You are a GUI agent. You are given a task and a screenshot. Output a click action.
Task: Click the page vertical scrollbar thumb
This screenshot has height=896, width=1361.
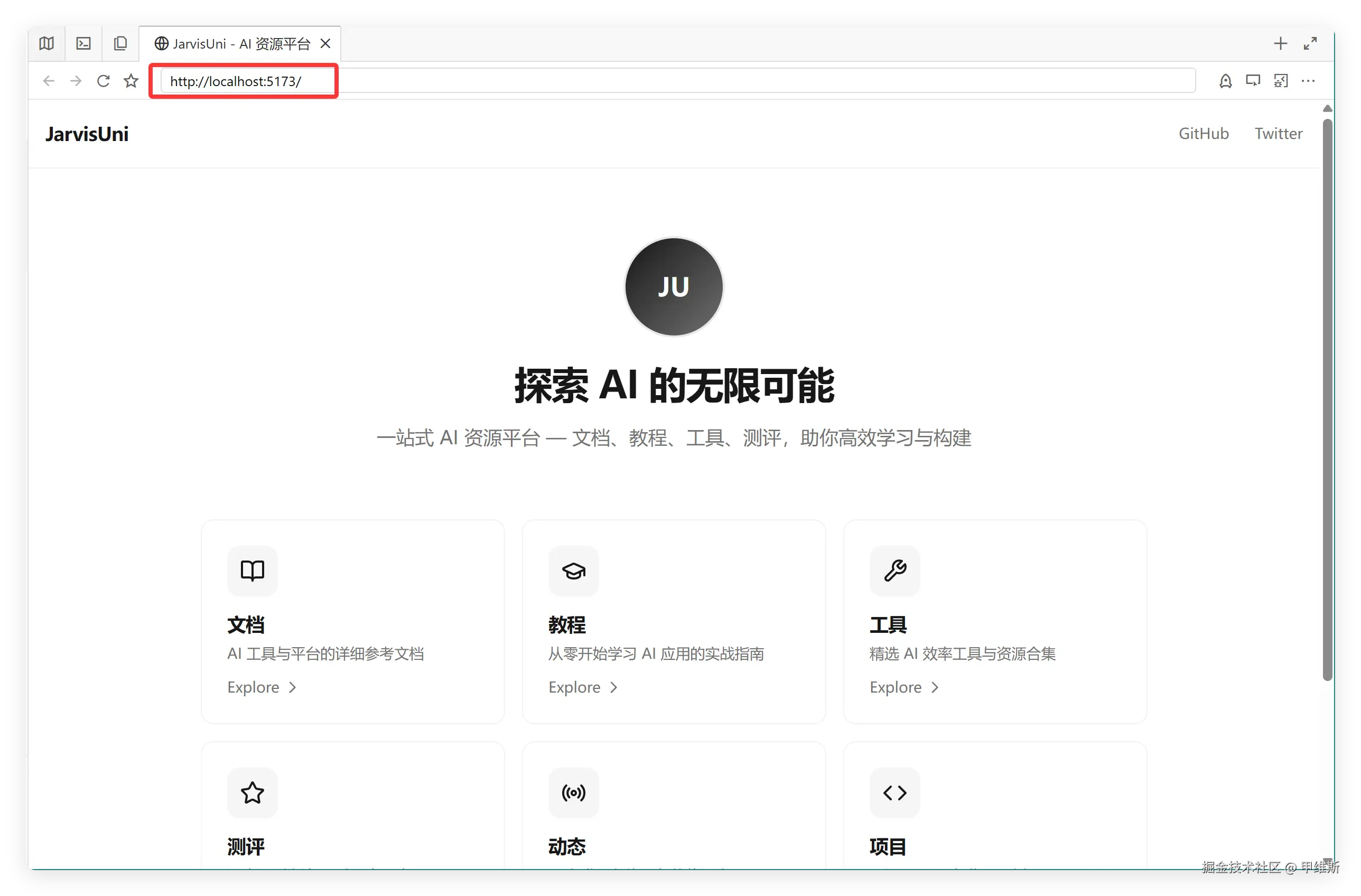(x=1328, y=400)
